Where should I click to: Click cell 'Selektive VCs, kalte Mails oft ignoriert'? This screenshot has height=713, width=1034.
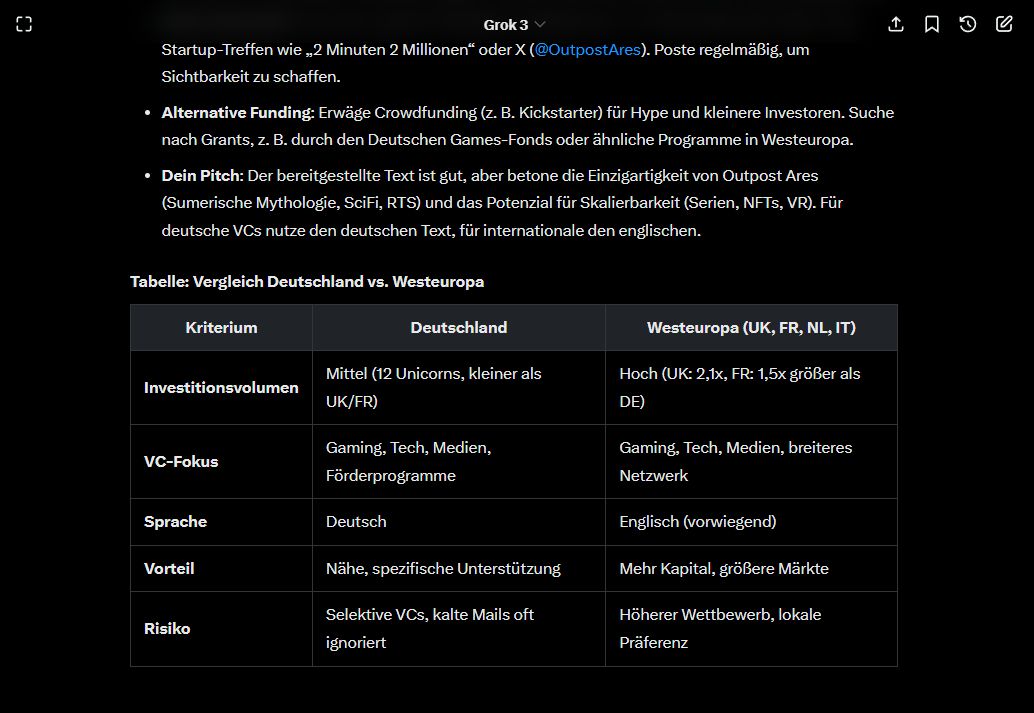[x=459, y=628]
